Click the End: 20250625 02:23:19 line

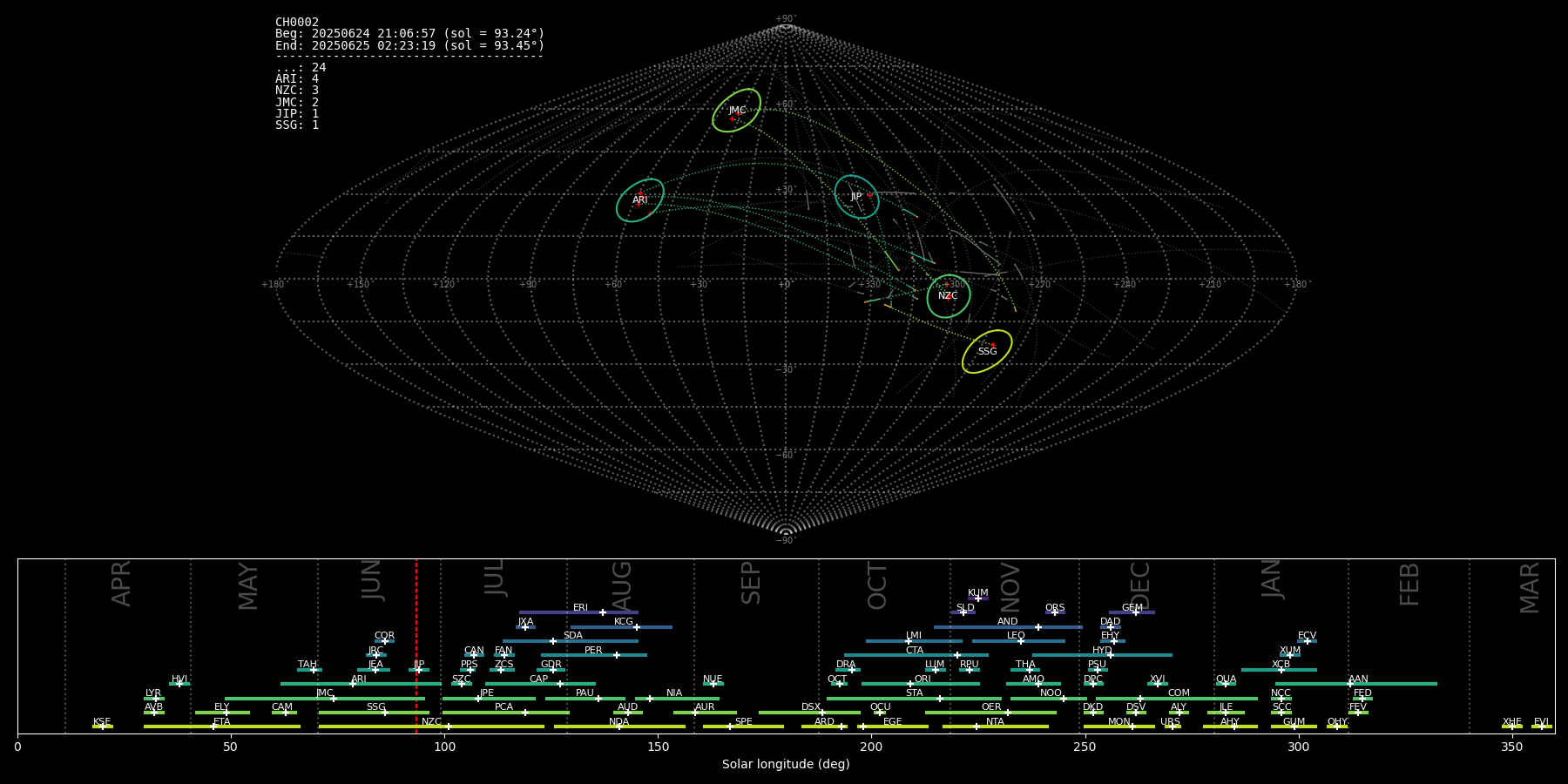pyautogui.click(x=409, y=45)
